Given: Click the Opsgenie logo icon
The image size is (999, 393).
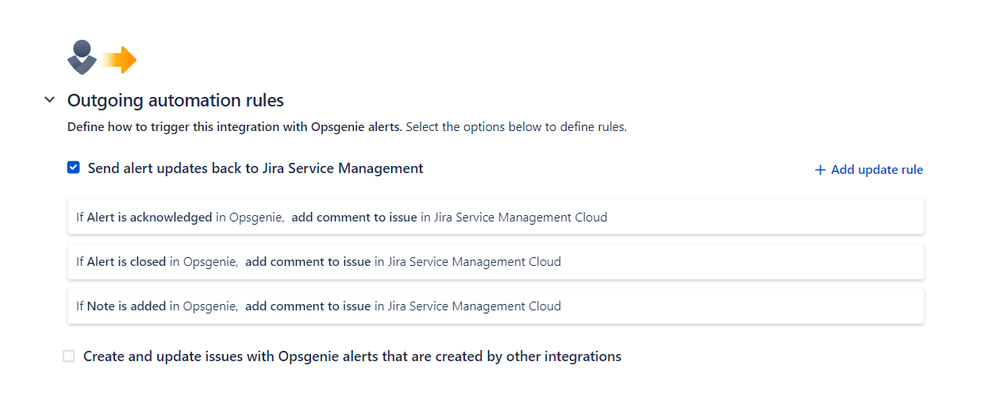Looking at the screenshot, I should click(82, 57).
